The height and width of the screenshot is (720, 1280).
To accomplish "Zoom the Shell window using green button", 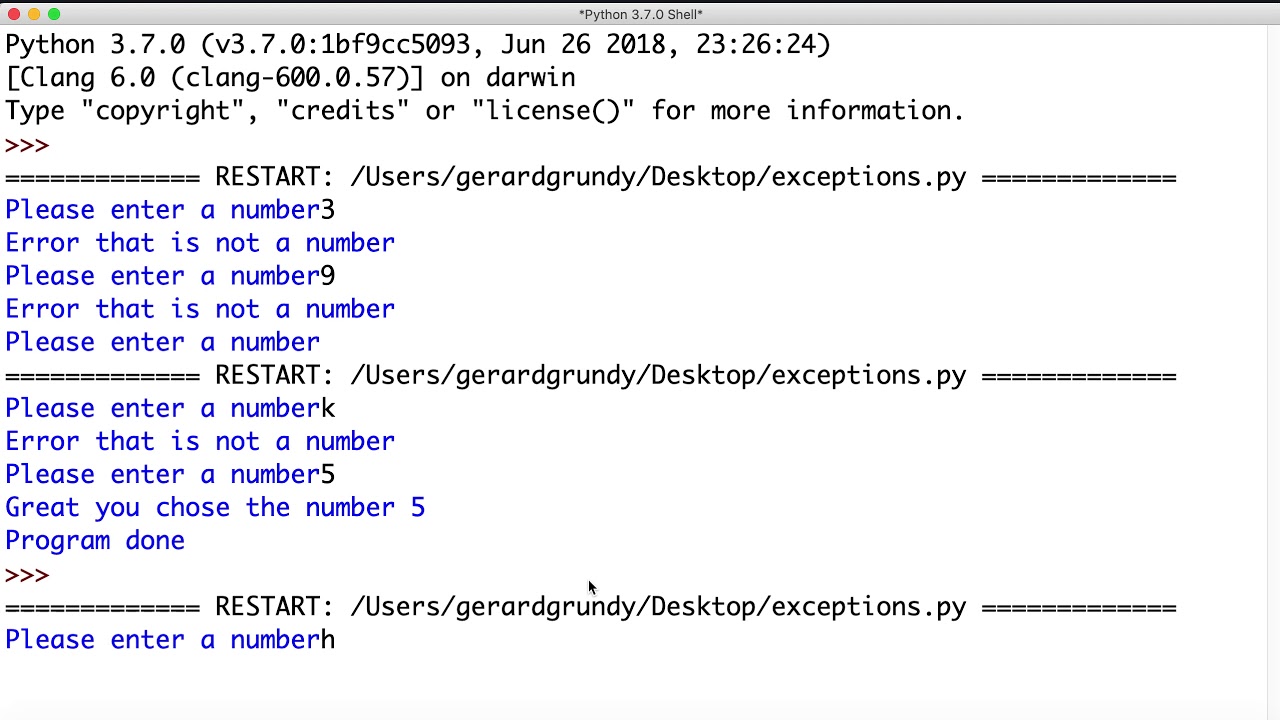I will click(x=54, y=14).
